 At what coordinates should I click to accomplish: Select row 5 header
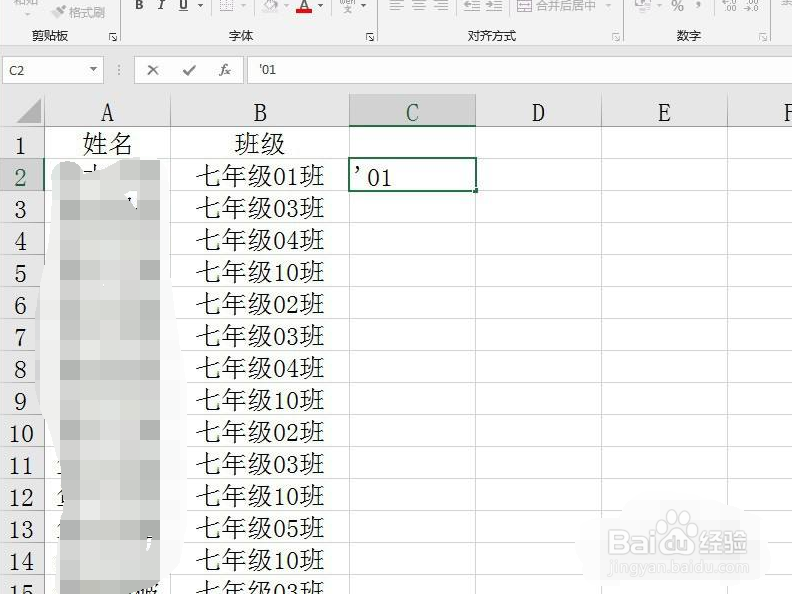(x=22, y=273)
